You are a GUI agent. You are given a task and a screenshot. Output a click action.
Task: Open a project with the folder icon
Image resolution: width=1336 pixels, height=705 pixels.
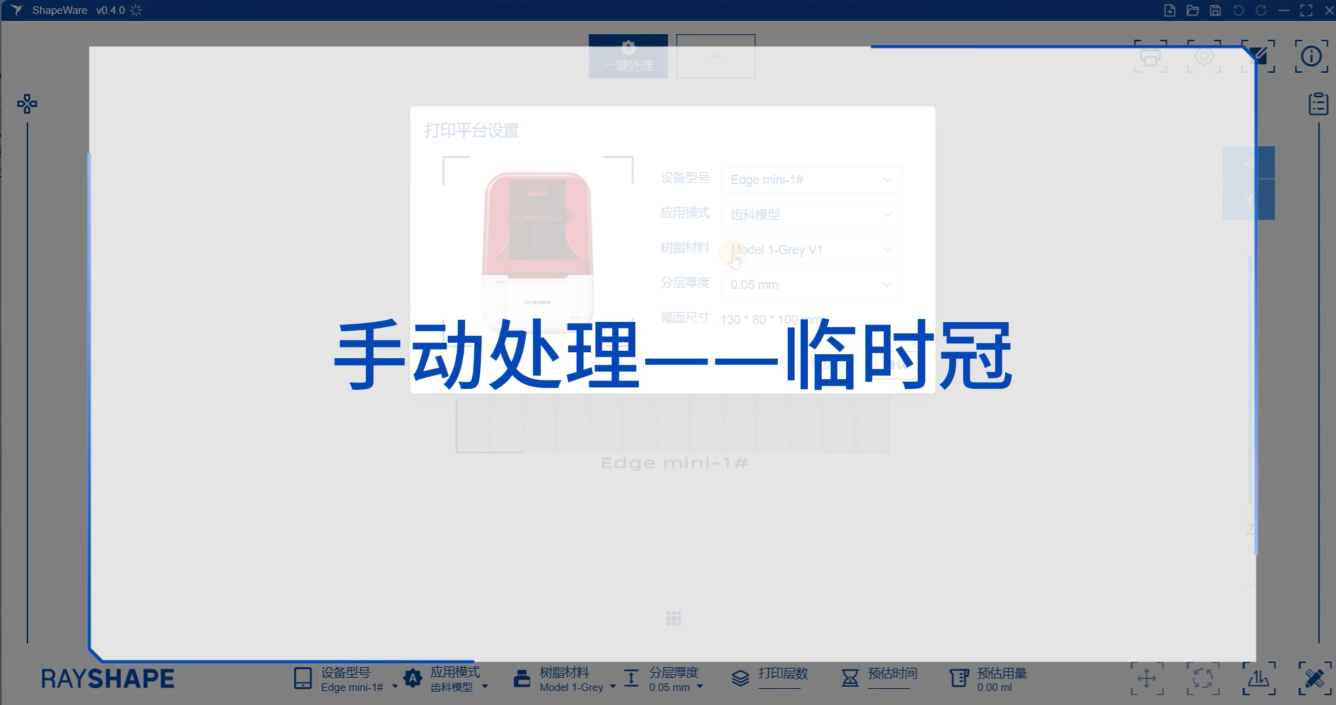tap(1192, 10)
